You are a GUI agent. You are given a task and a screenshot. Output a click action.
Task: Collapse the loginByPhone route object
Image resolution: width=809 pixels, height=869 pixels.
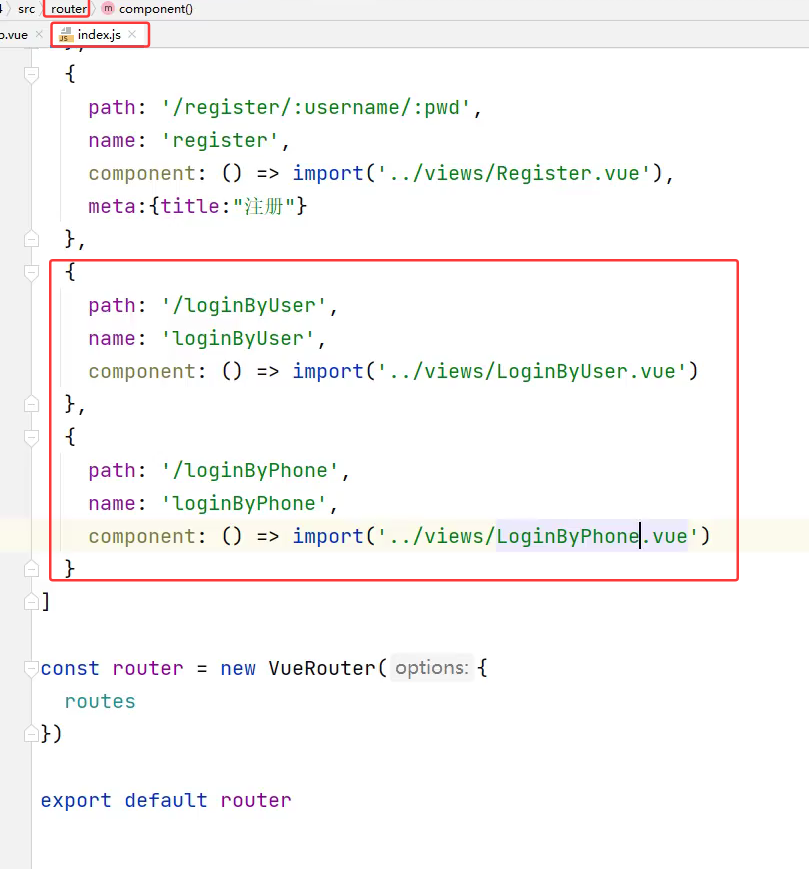click(x=32, y=437)
